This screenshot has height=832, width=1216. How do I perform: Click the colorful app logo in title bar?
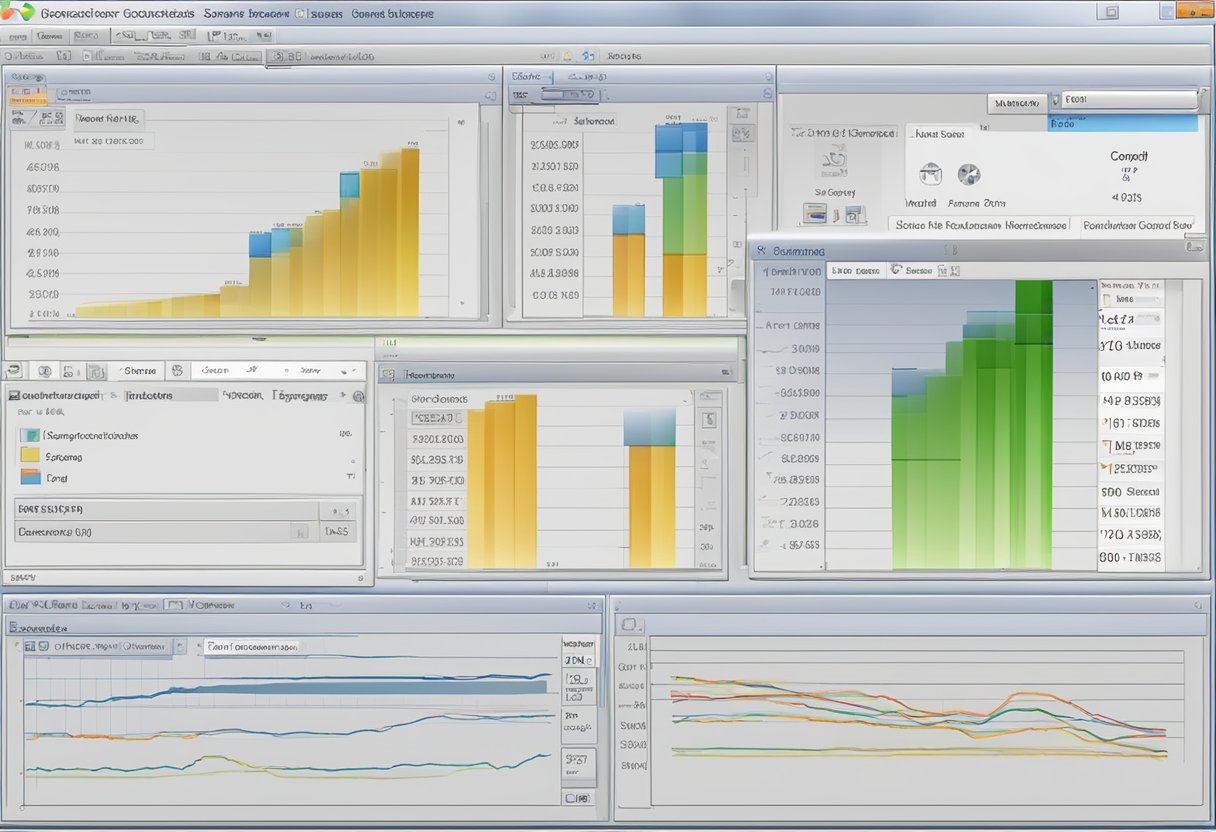click(20, 12)
